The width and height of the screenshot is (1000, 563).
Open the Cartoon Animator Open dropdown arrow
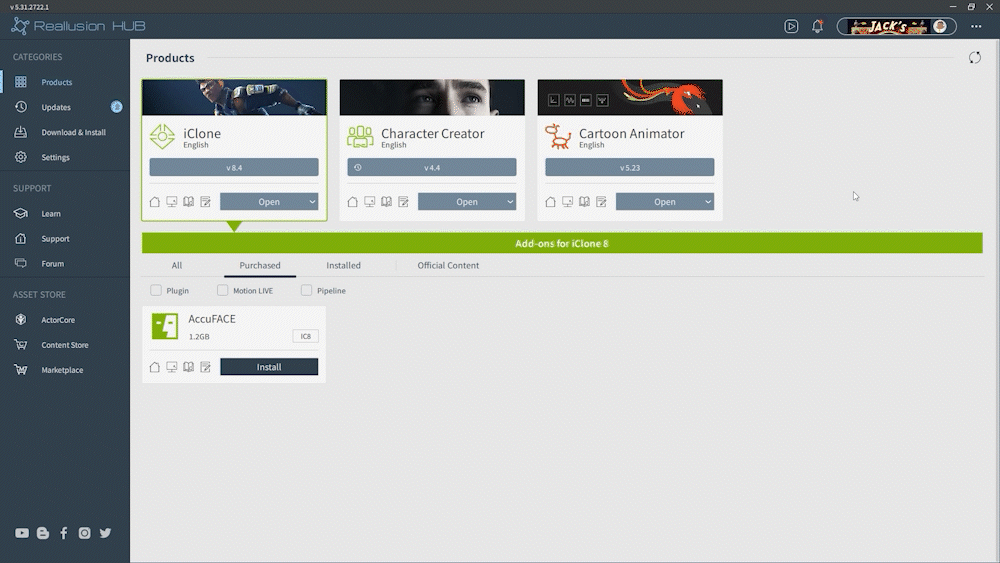click(x=708, y=202)
